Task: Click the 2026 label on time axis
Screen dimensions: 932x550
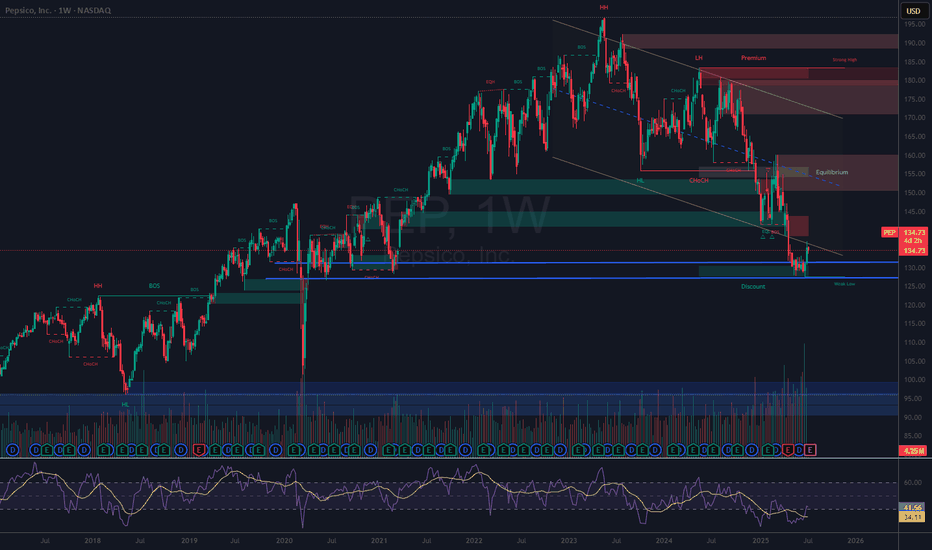Action: click(855, 540)
